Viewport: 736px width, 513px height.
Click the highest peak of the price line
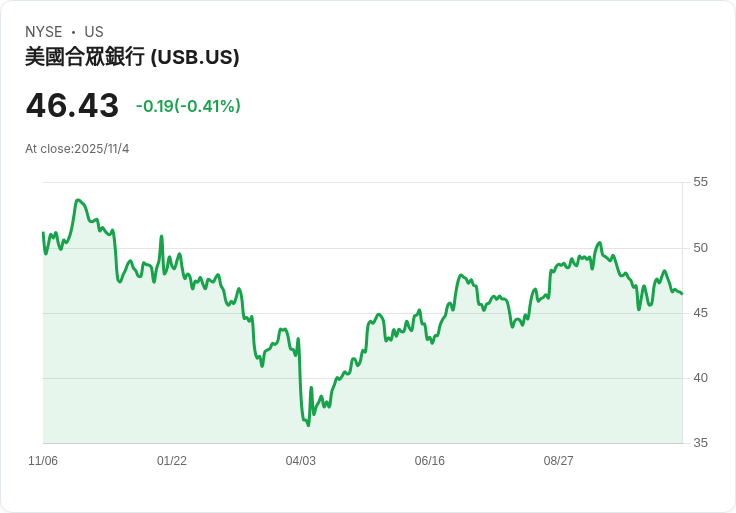pyautogui.click(x=77, y=200)
